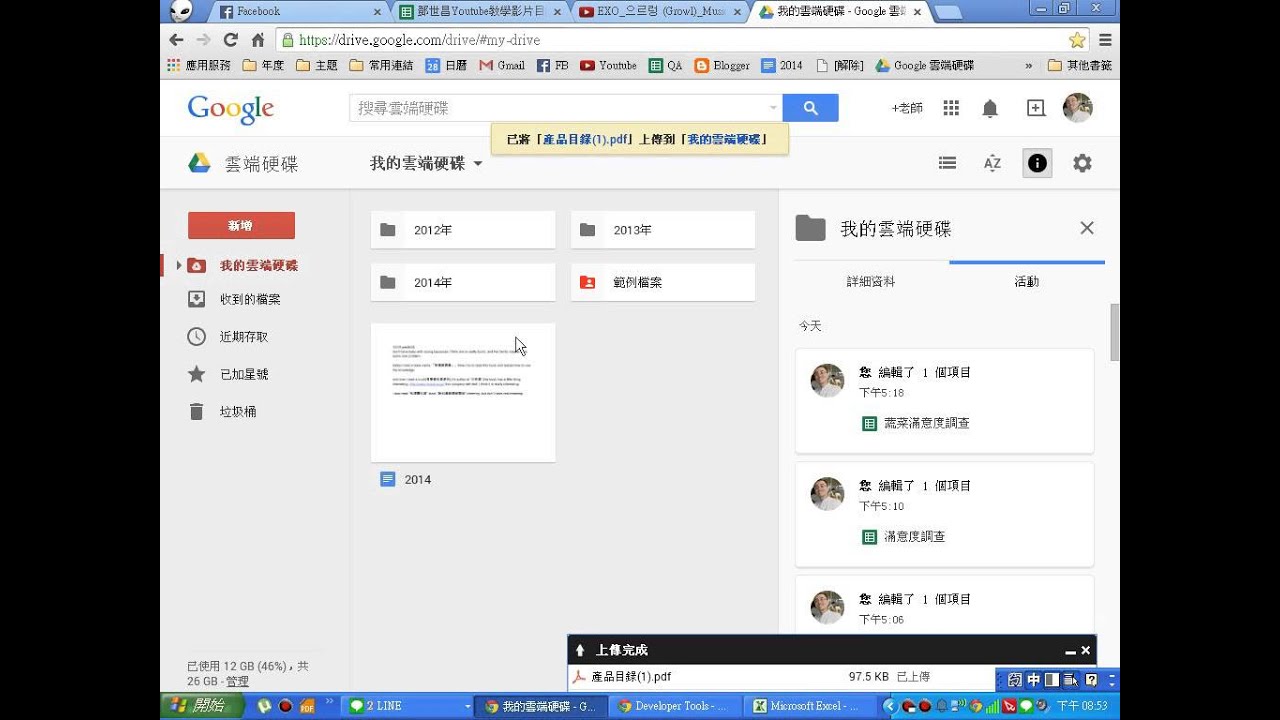1280x720 pixels.
Task: Click the blue search button
Action: click(x=810, y=108)
